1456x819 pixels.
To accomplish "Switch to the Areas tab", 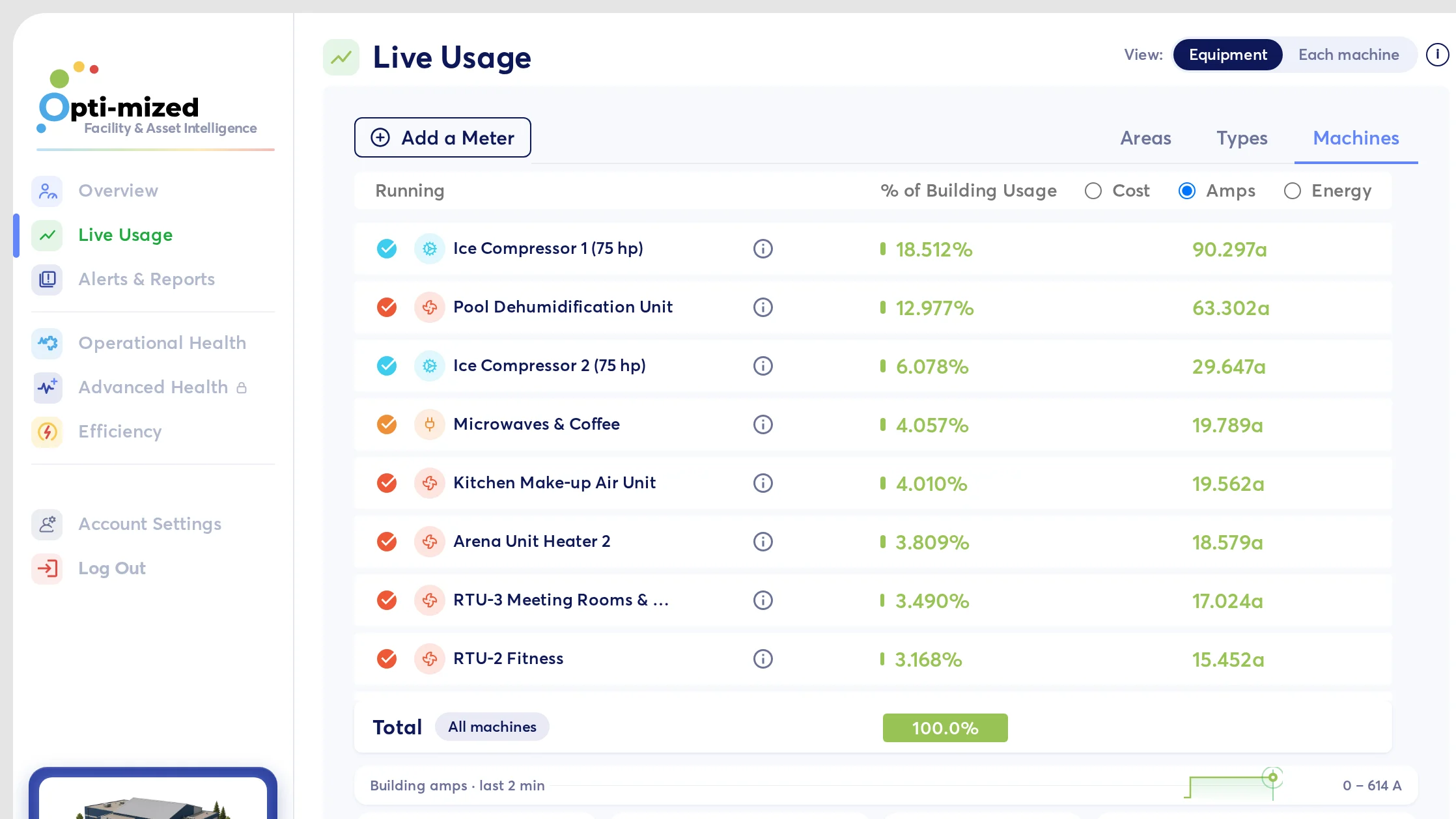I will tap(1145, 138).
